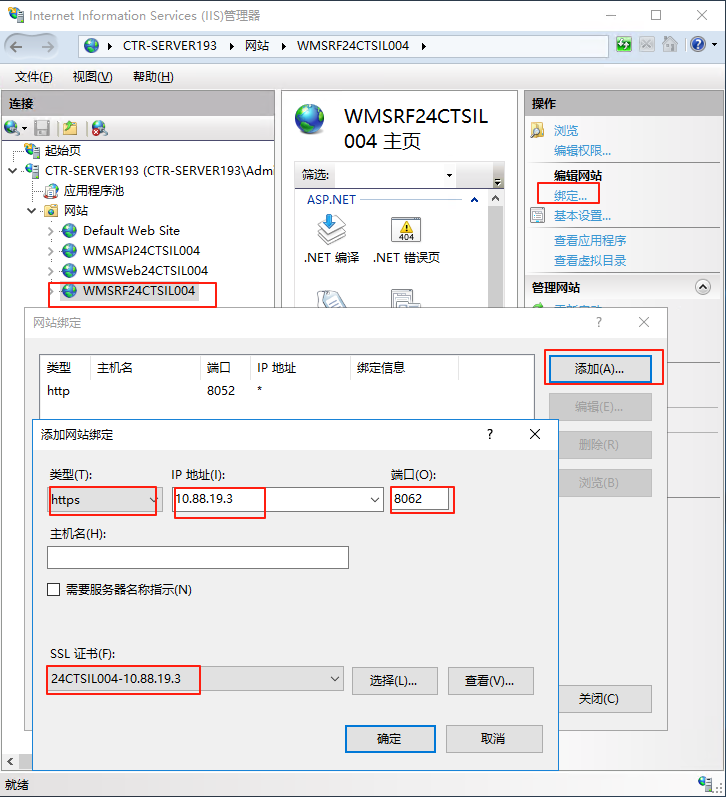Open the 类型 https dropdown
Viewport: 726px width, 797px height.
pos(103,499)
